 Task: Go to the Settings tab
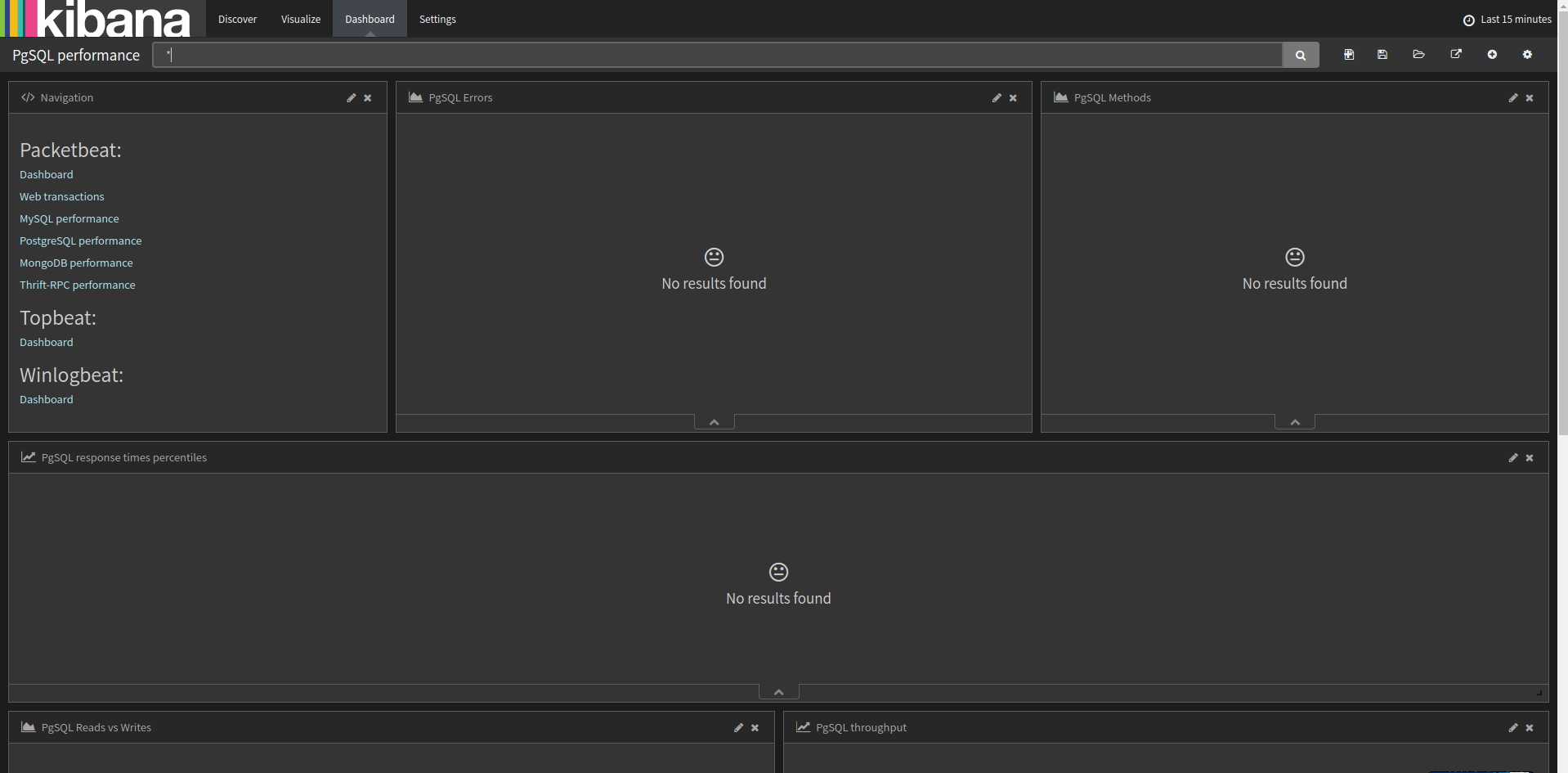click(x=437, y=19)
